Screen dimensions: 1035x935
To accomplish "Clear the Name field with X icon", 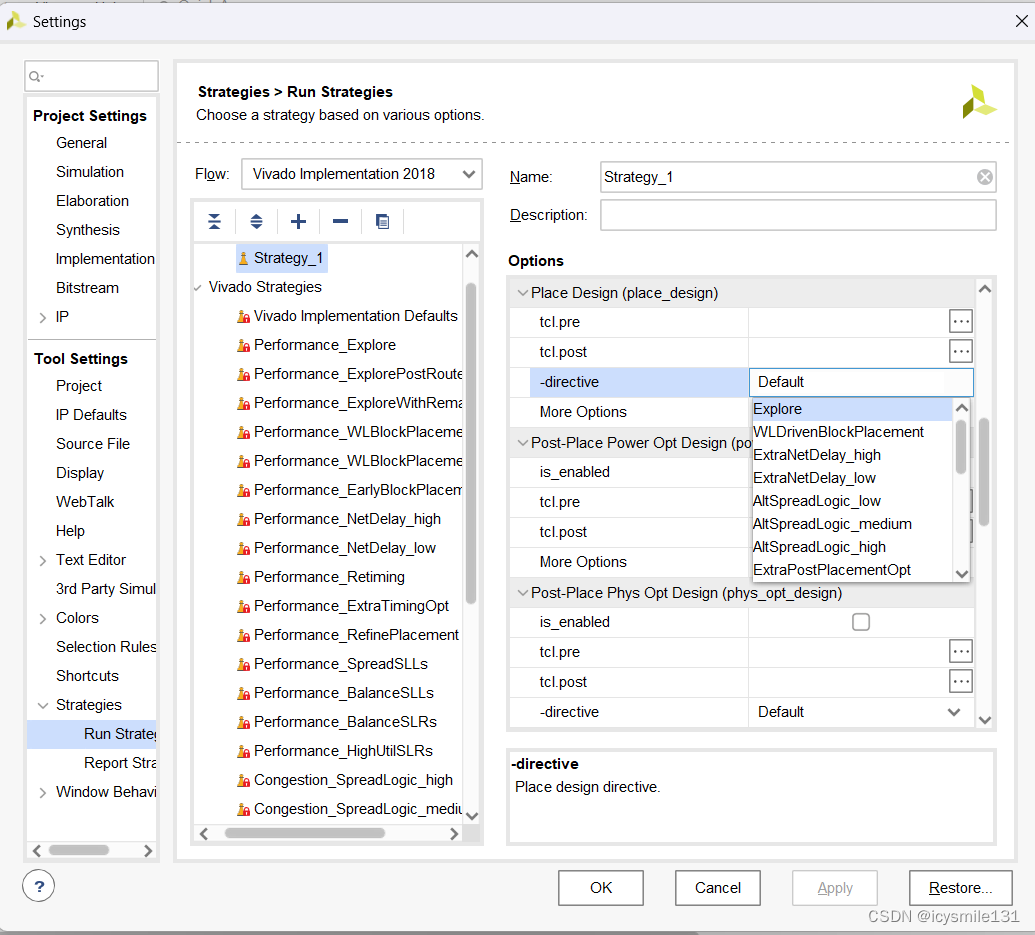I will [x=984, y=177].
